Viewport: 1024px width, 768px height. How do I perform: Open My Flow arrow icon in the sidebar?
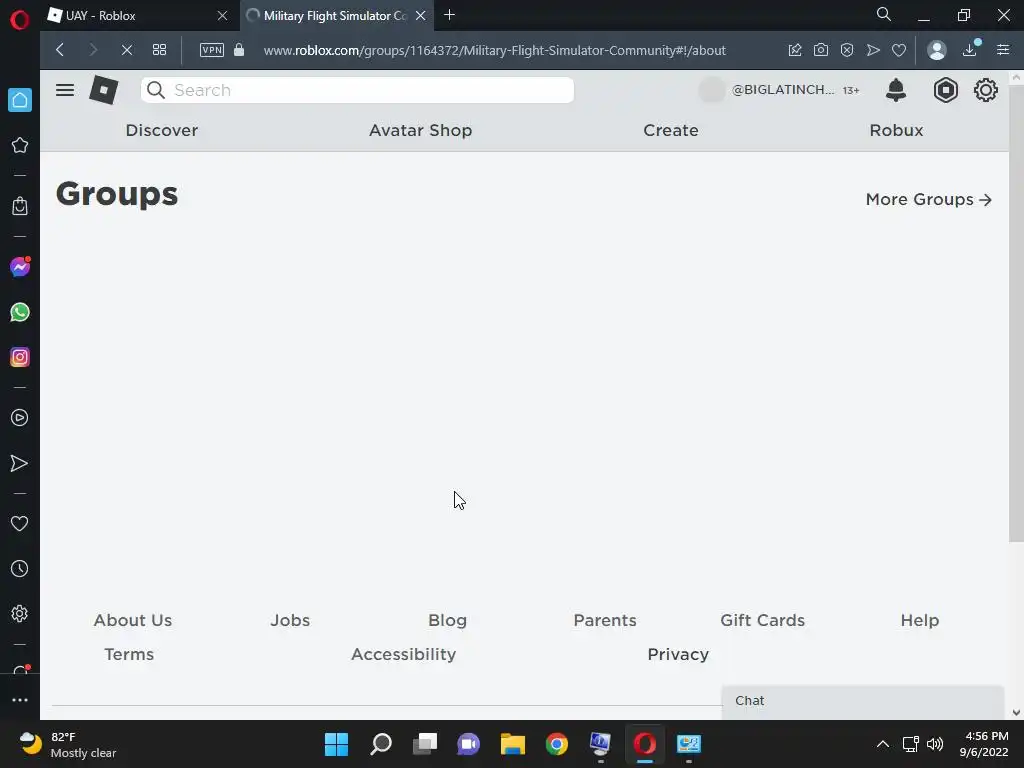(20, 463)
